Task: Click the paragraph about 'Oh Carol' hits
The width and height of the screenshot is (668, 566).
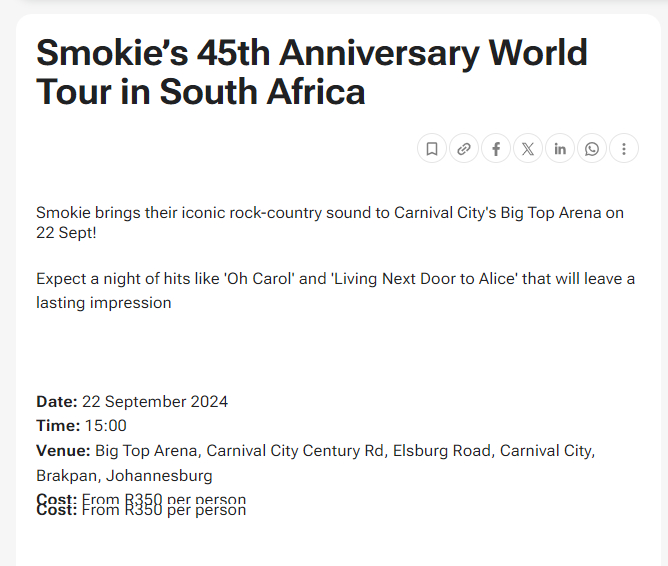Action: 335,290
